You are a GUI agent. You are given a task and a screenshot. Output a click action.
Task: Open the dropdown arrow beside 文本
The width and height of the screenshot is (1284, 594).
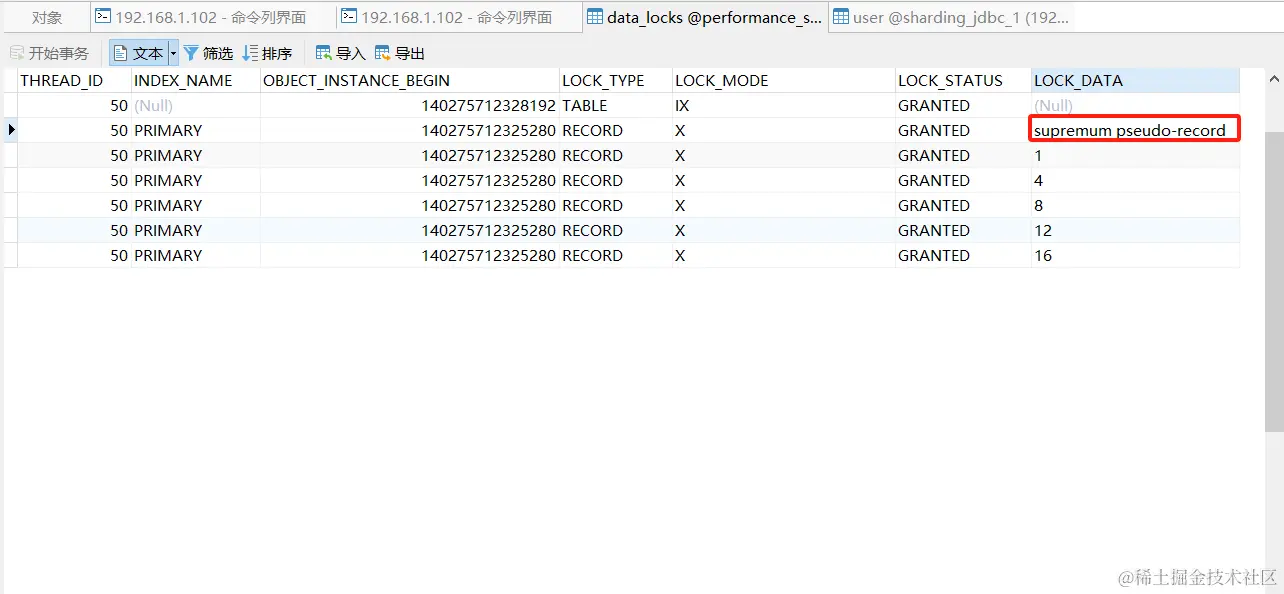coord(173,53)
